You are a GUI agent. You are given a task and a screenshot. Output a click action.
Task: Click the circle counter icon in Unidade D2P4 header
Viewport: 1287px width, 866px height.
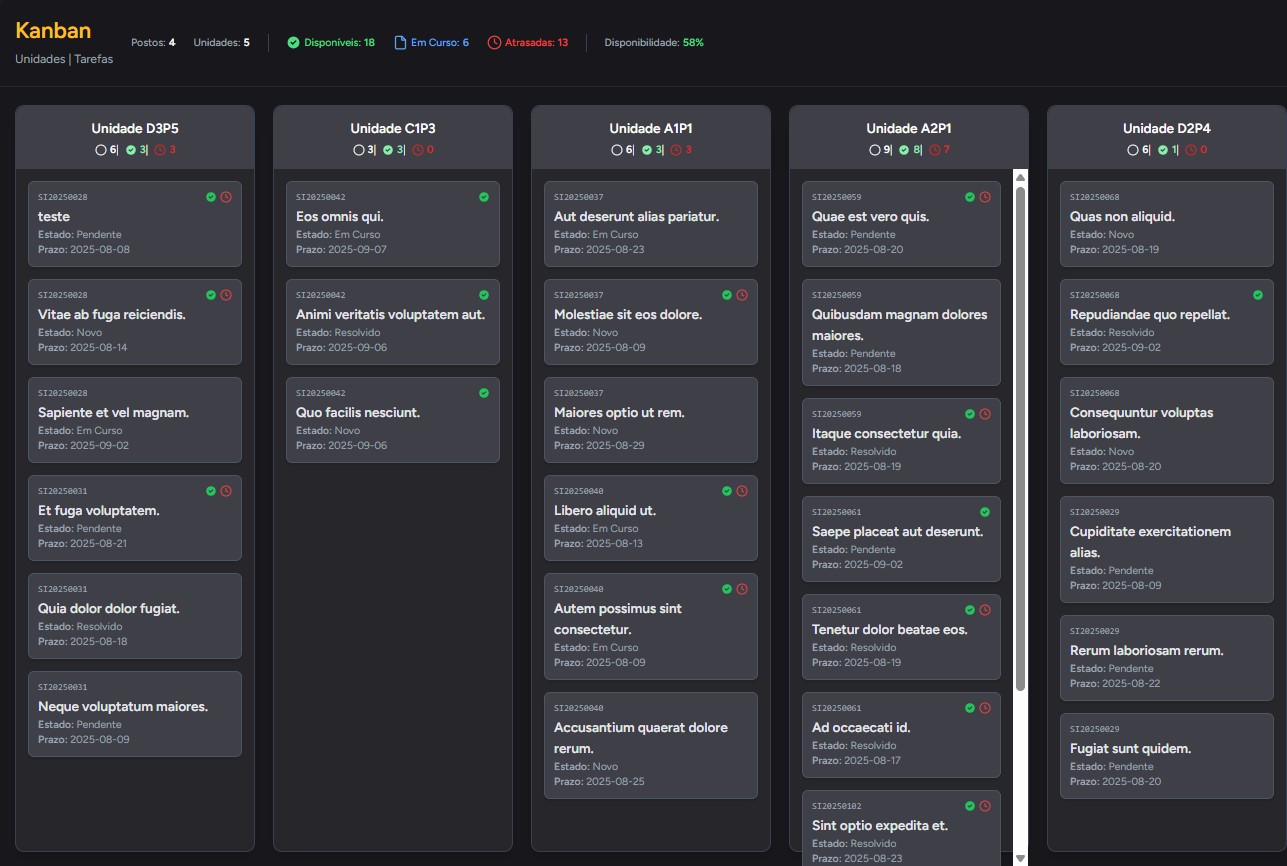coord(1132,150)
